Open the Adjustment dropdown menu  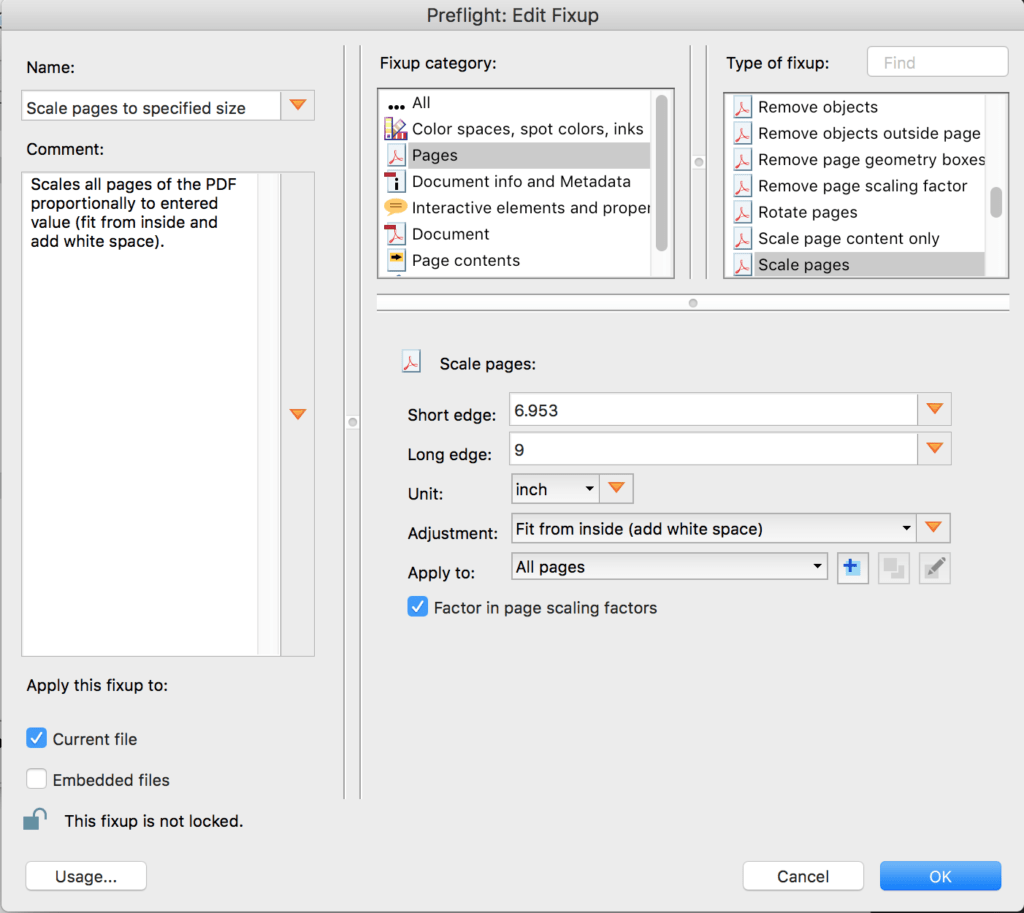click(x=713, y=528)
